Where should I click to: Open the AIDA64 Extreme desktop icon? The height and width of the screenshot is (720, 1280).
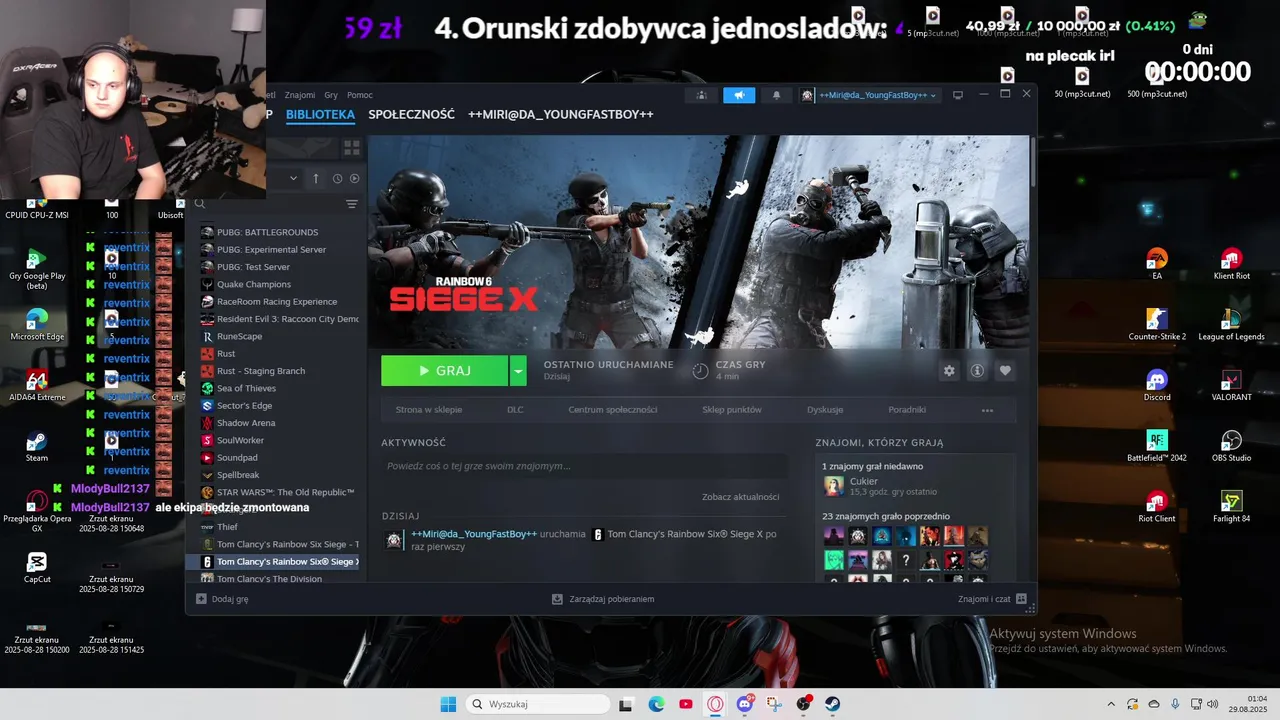coord(37,385)
